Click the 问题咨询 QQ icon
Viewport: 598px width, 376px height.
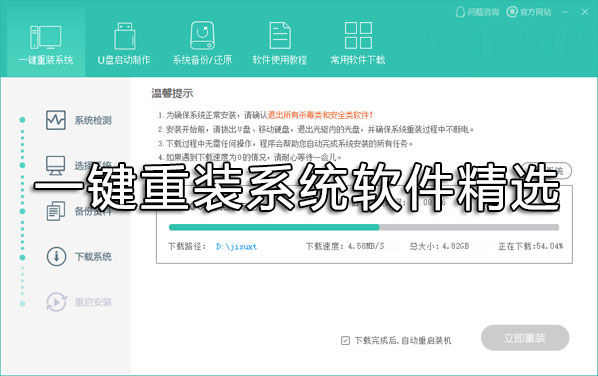tap(461, 12)
